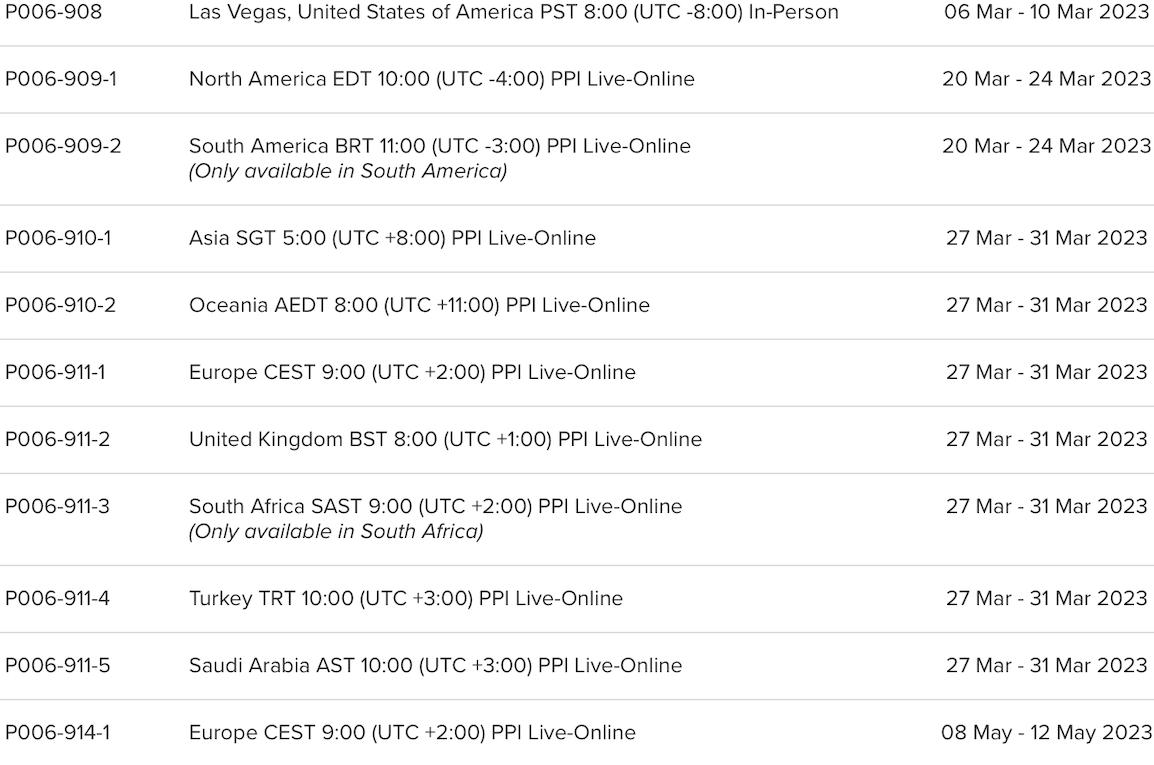
Task: Click the 'Only available in South Africa' note
Action: 336,531
